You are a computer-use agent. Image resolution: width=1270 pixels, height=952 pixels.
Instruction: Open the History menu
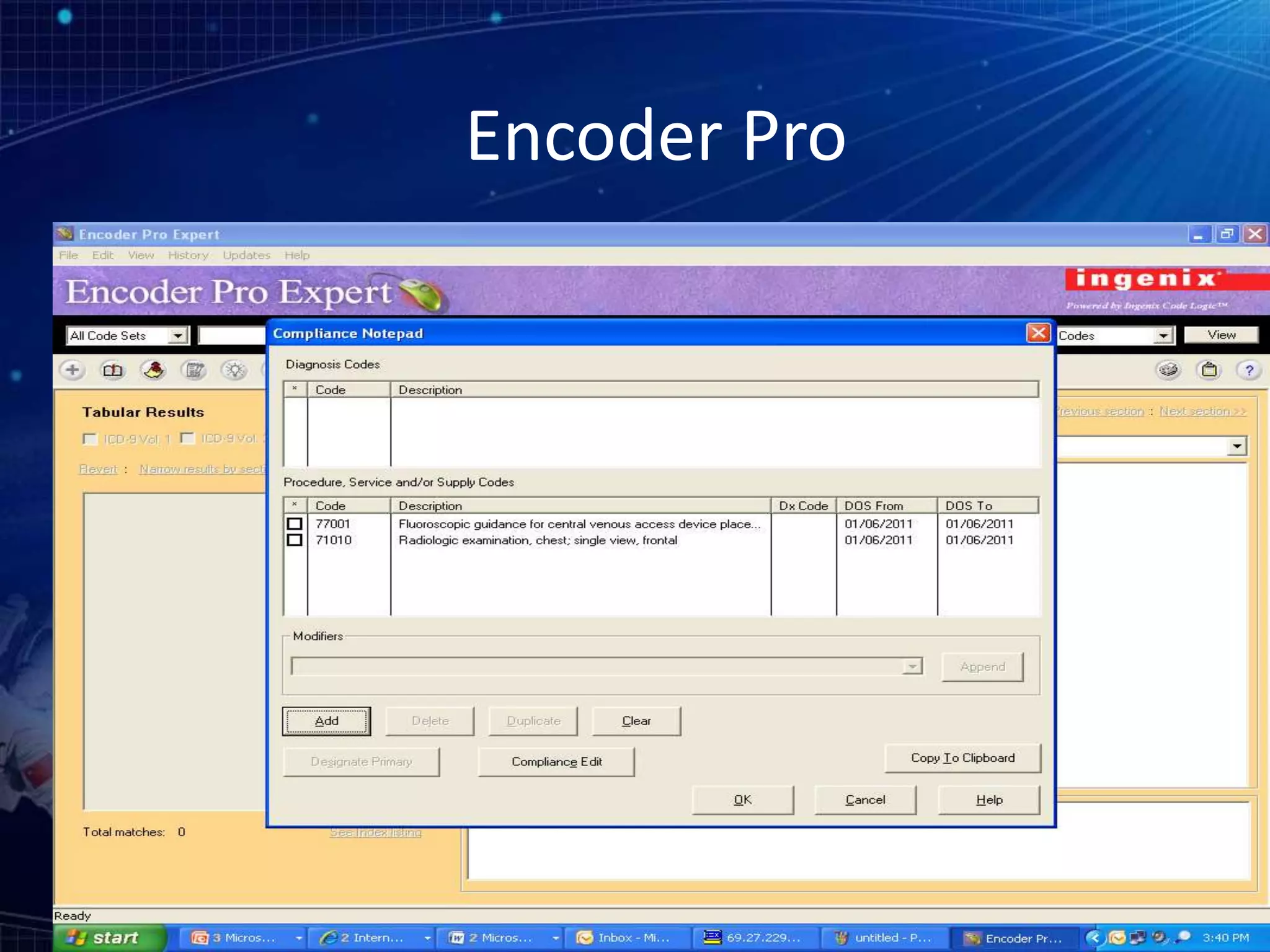pos(188,255)
